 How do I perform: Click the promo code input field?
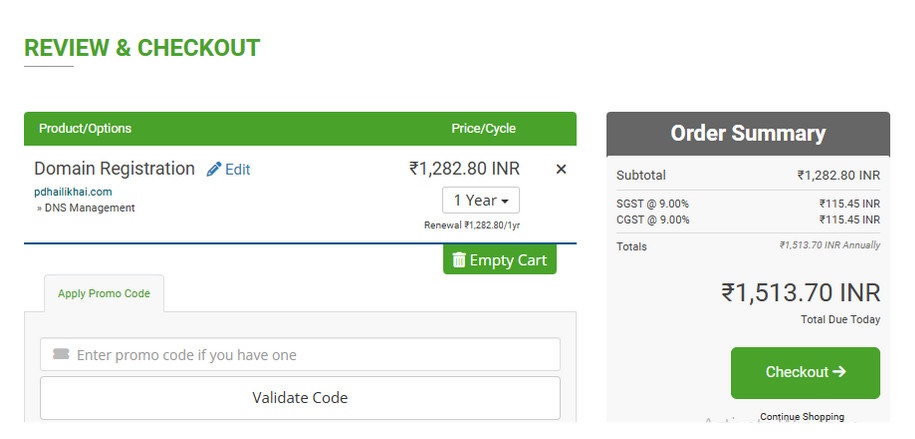coord(300,354)
